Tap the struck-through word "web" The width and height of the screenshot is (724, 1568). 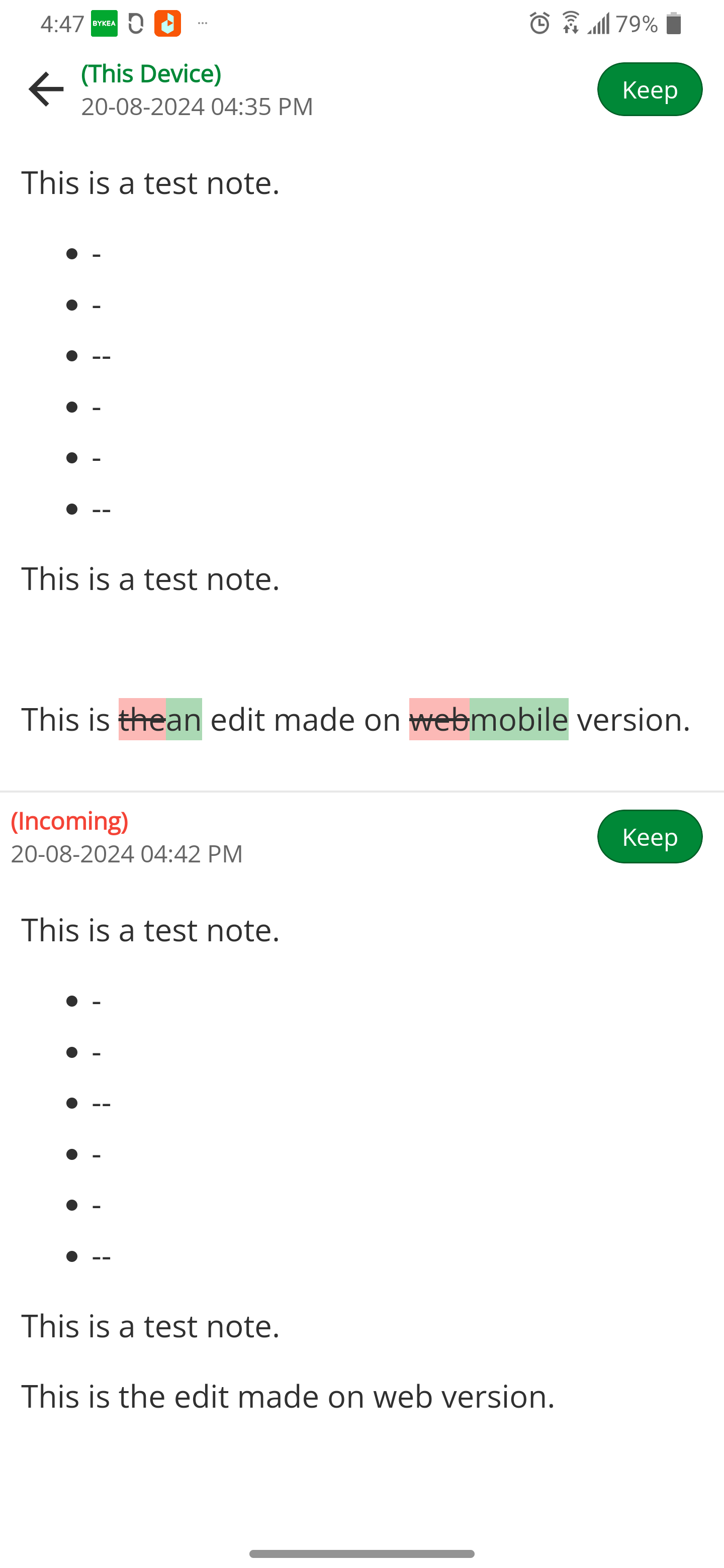(x=439, y=720)
